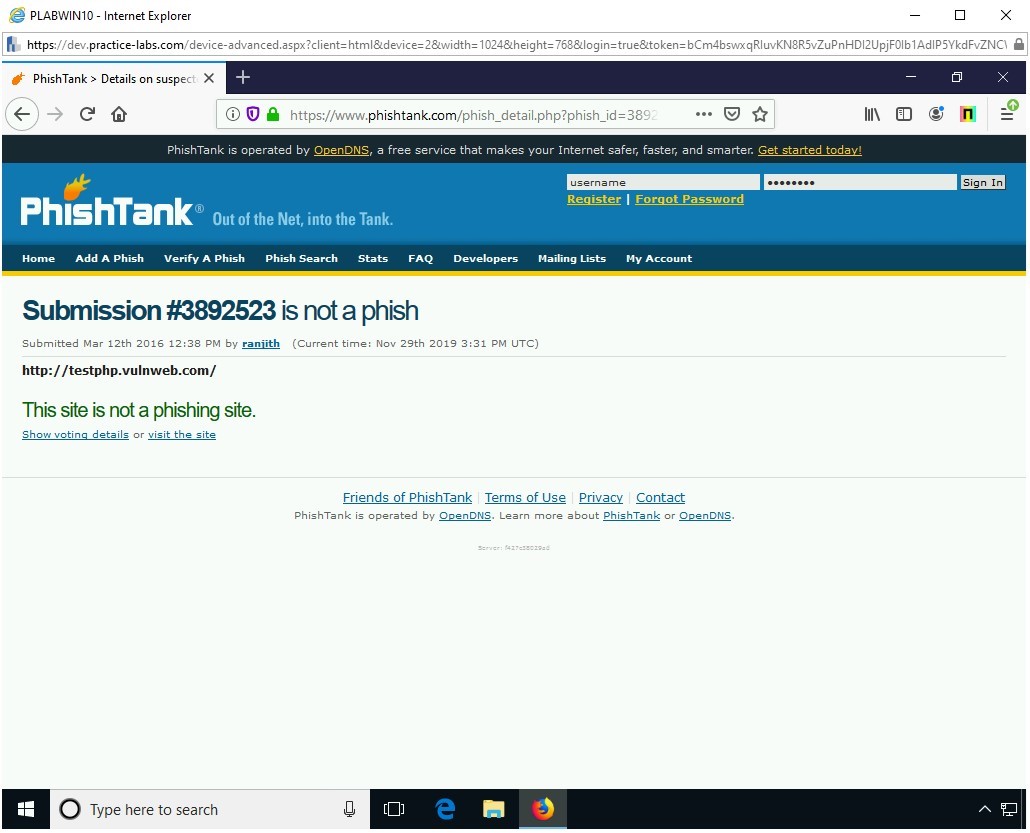
Task: Open Microsoft Edge from the taskbar
Action: pos(445,810)
